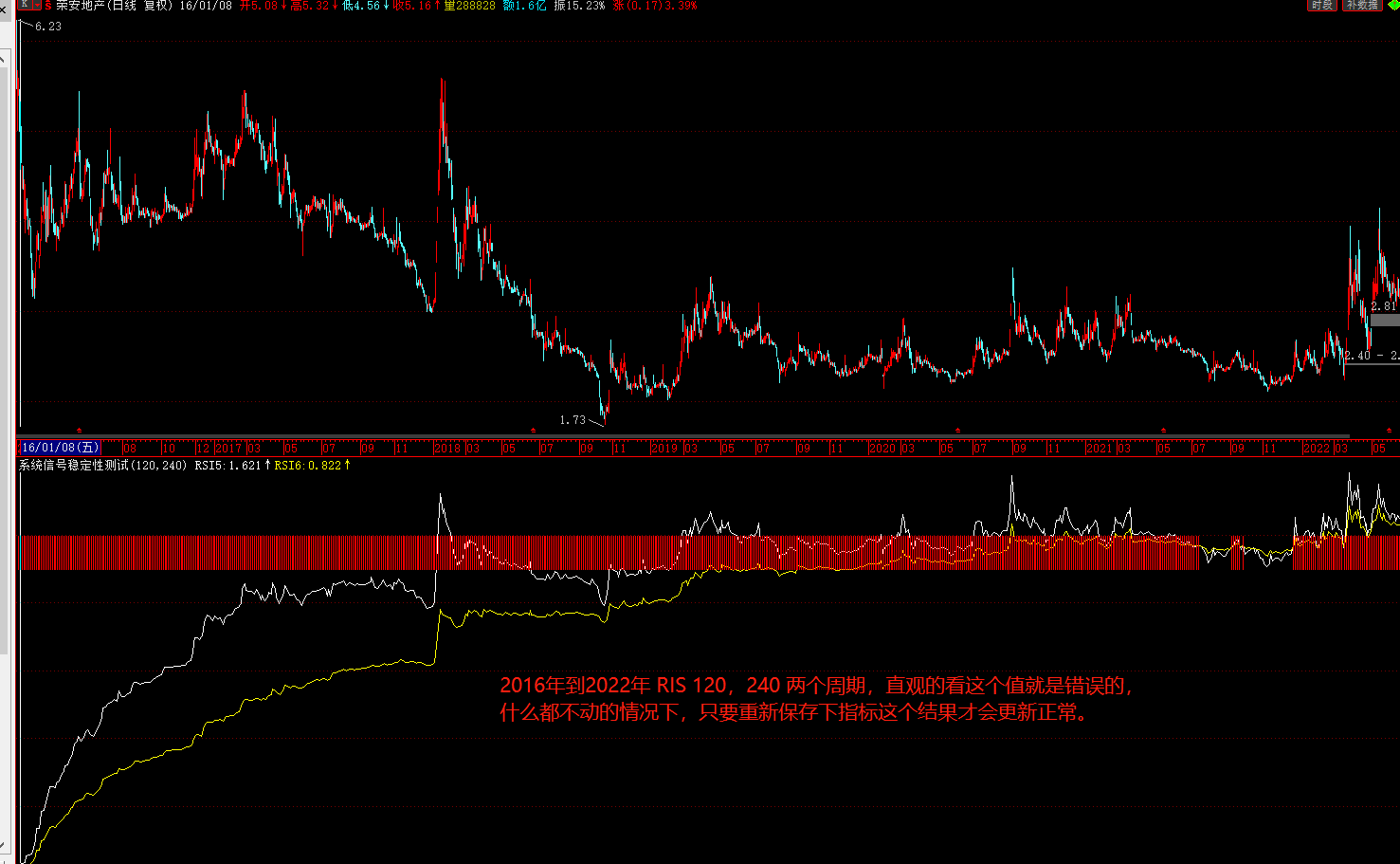The image size is (1400, 864).
Task: Click the 补数据 button at top right
Action: point(1362,5)
